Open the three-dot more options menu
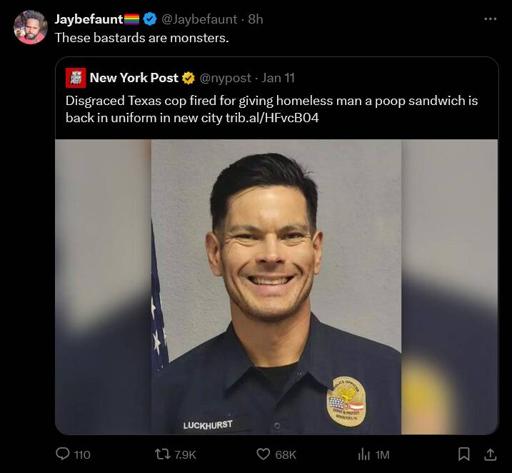512x473 pixels. [x=490, y=19]
